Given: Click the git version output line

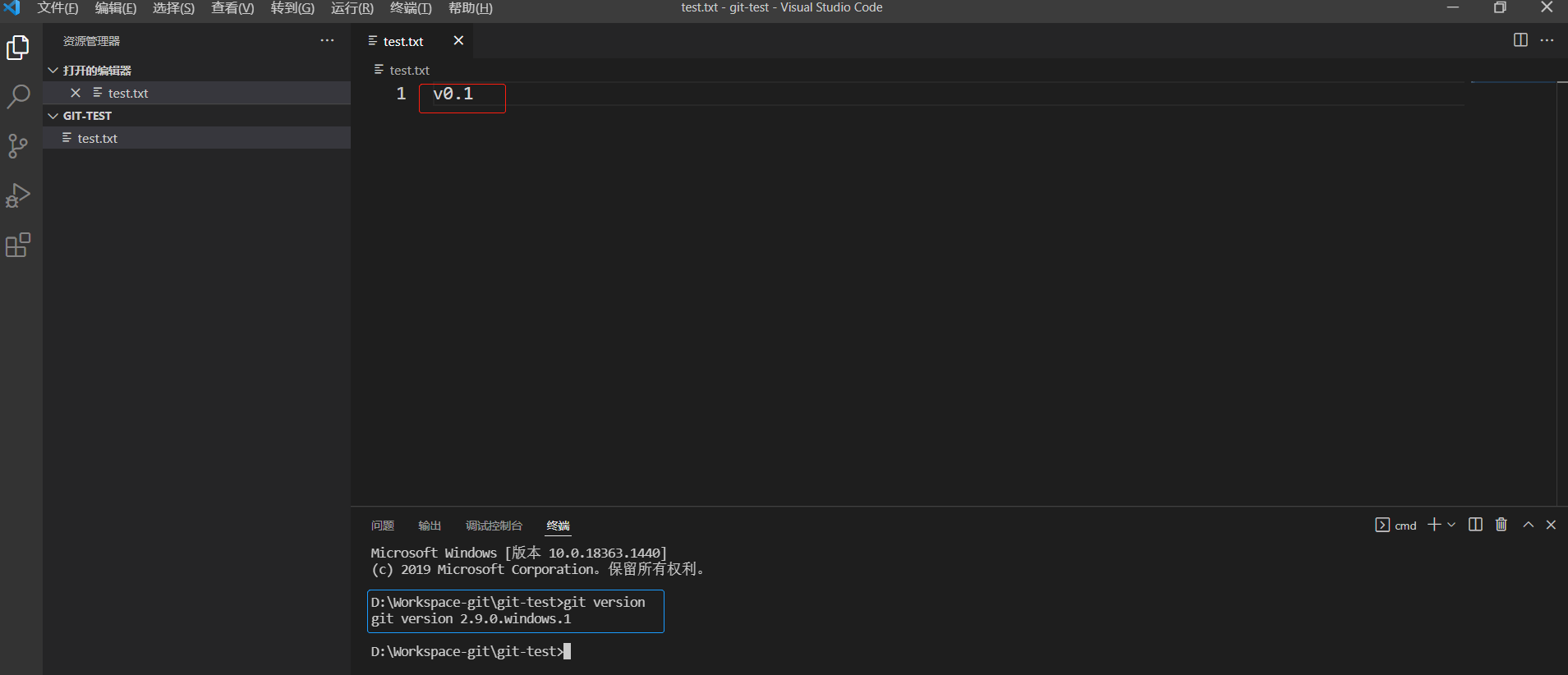Looking at the screenshot, I should (x=471, y=619).
